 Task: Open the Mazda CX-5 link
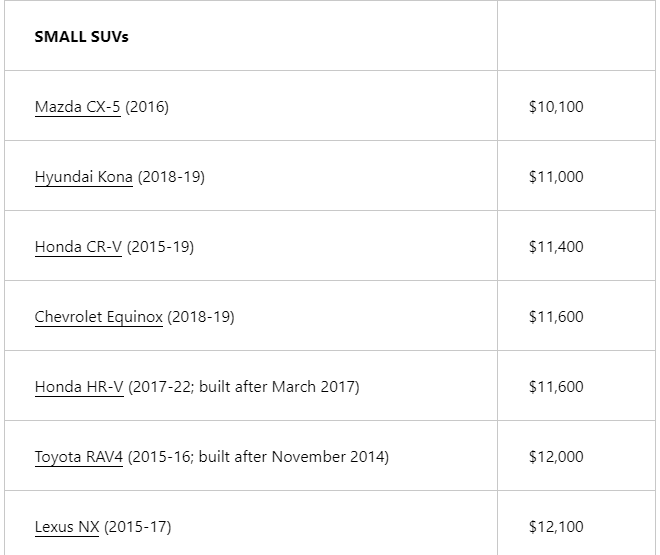(77, 107)
